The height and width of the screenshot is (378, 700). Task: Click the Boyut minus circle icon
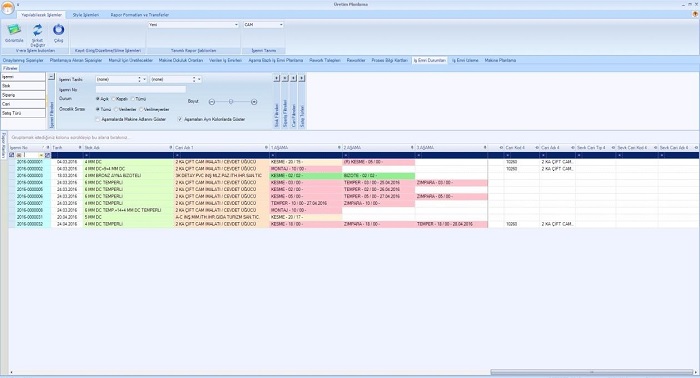point(212,102)
